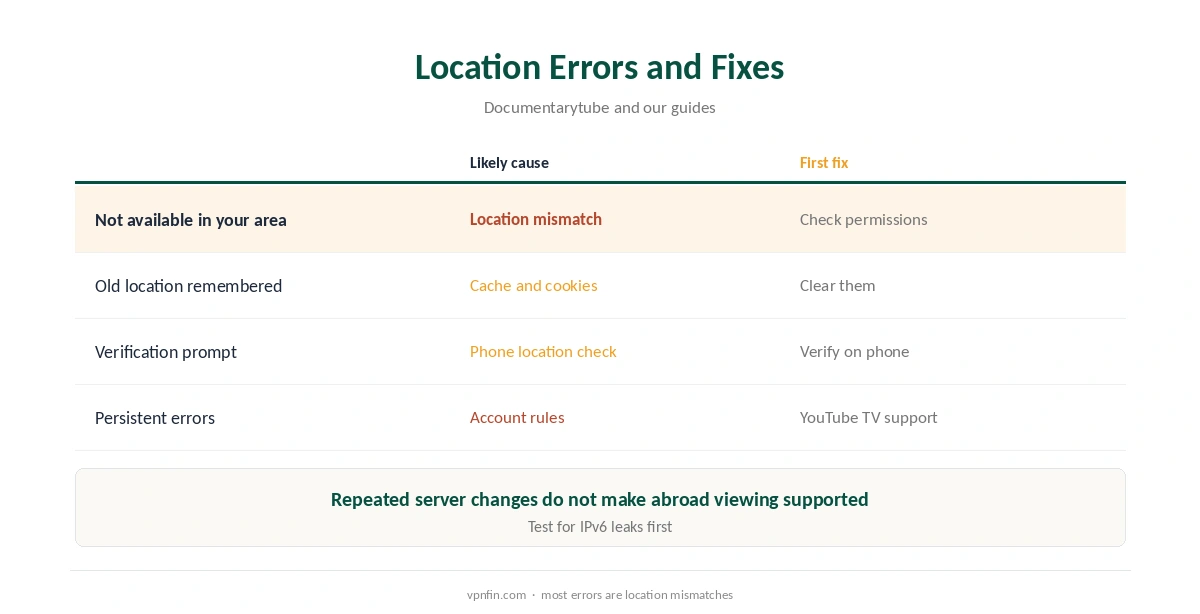The image size is (1200, 614).
Task: Click the 'vpnfin.com' footer text
Action: pos(496,595)
